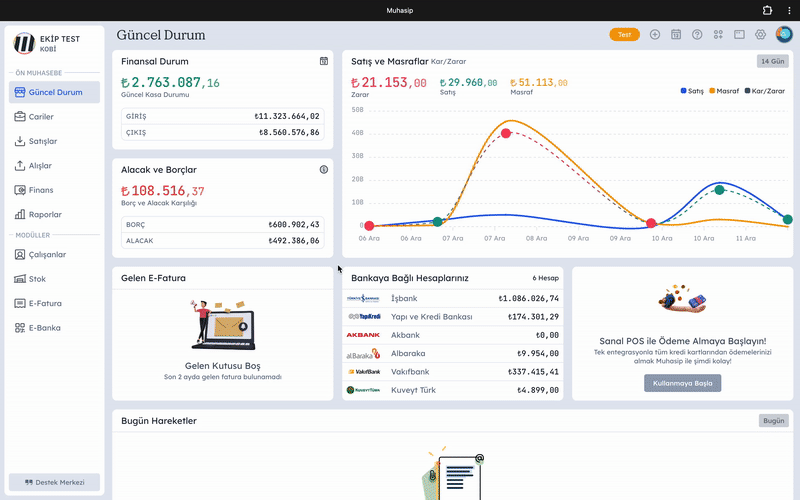
Task: Open the calendar icon in the top toolbar
Action: [x=676, y=34]
